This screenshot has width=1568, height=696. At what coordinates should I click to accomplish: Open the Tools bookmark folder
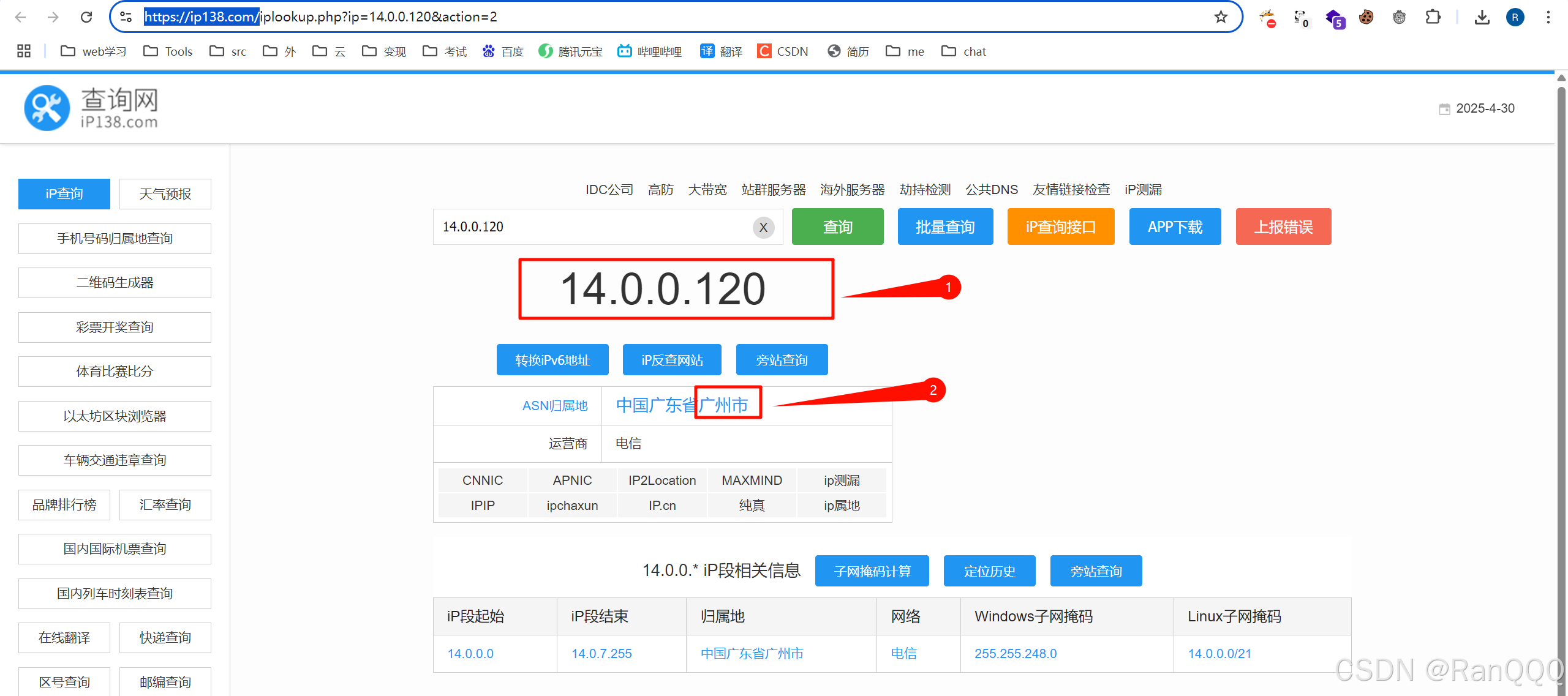point(168,51)
